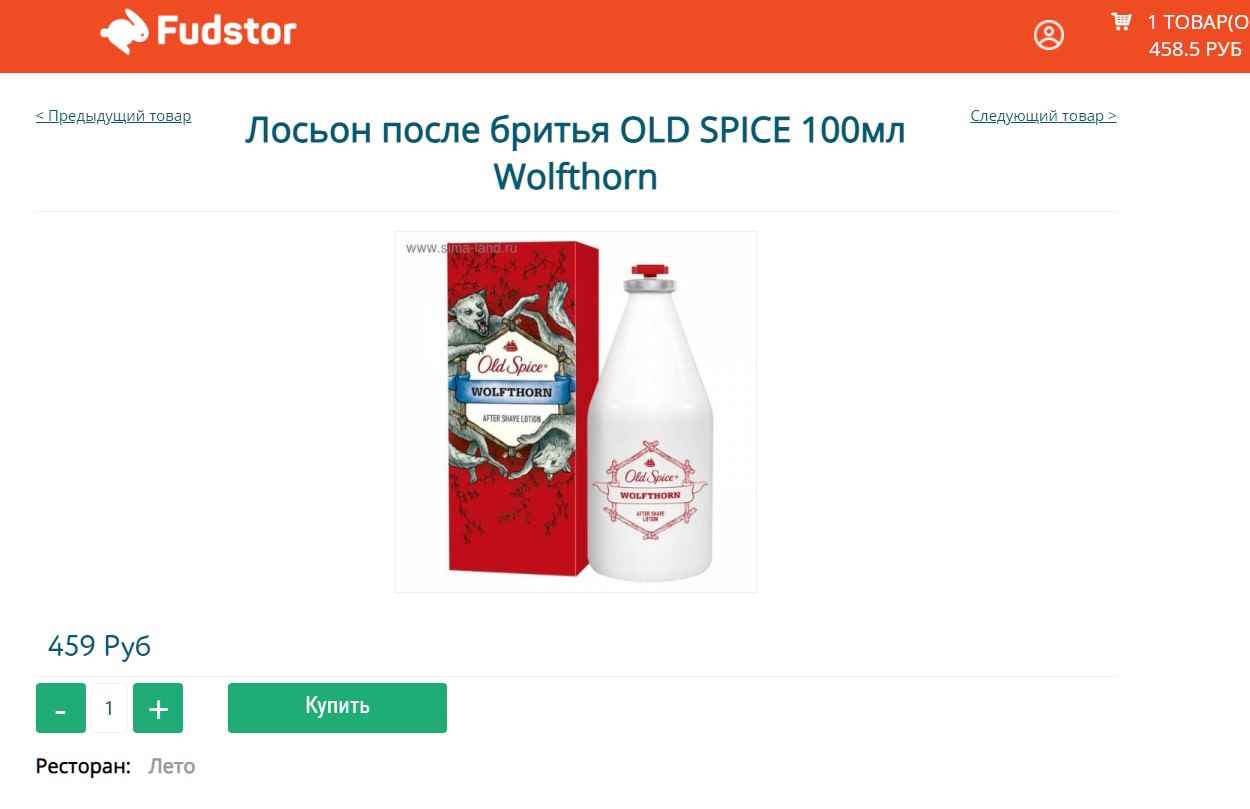Decrease quantity with the minus button
This screenshot has width=1250, height=809.
tap(61, 708)
